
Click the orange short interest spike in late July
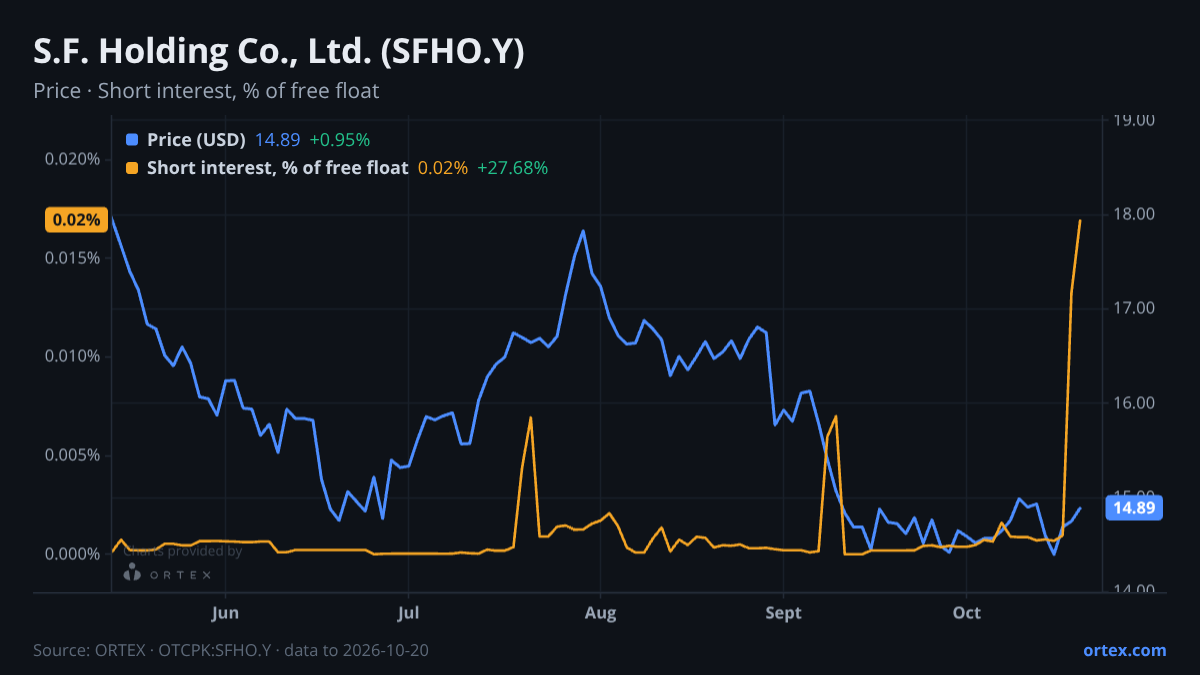(x=531, y=418)
